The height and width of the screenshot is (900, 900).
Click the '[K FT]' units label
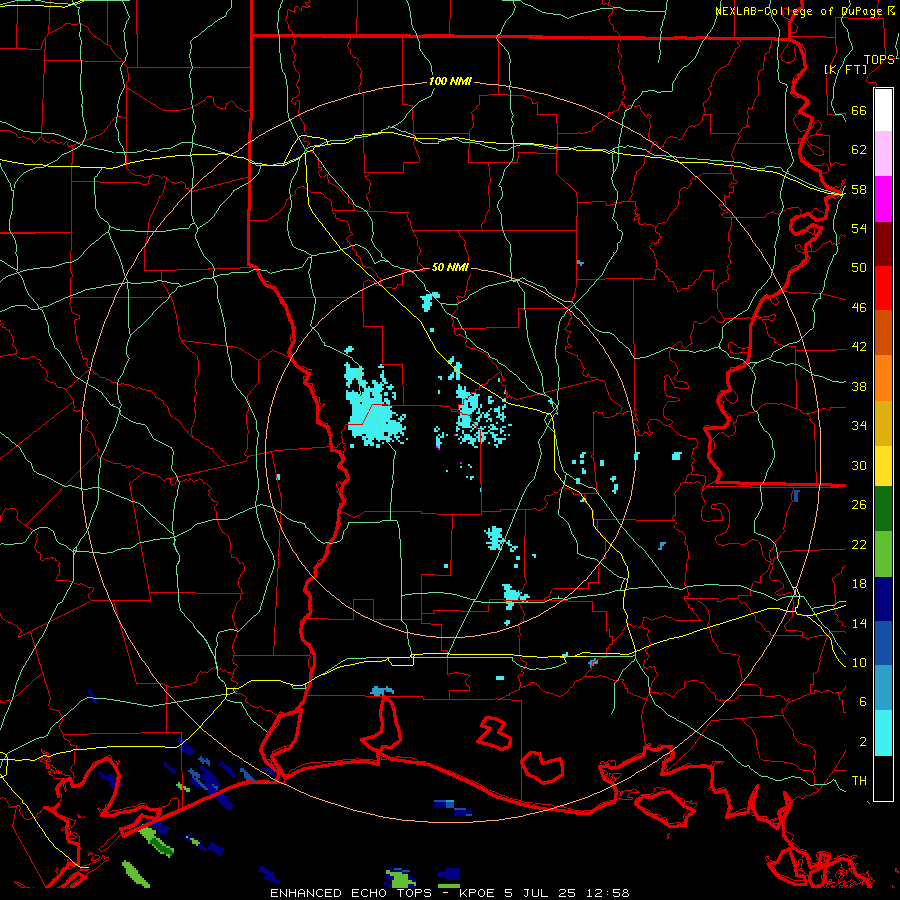[845, 69]
